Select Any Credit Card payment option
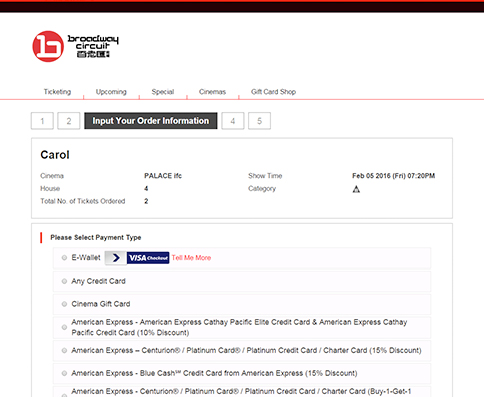Screen dimensions: 484x397 click(x=64, y=281)
